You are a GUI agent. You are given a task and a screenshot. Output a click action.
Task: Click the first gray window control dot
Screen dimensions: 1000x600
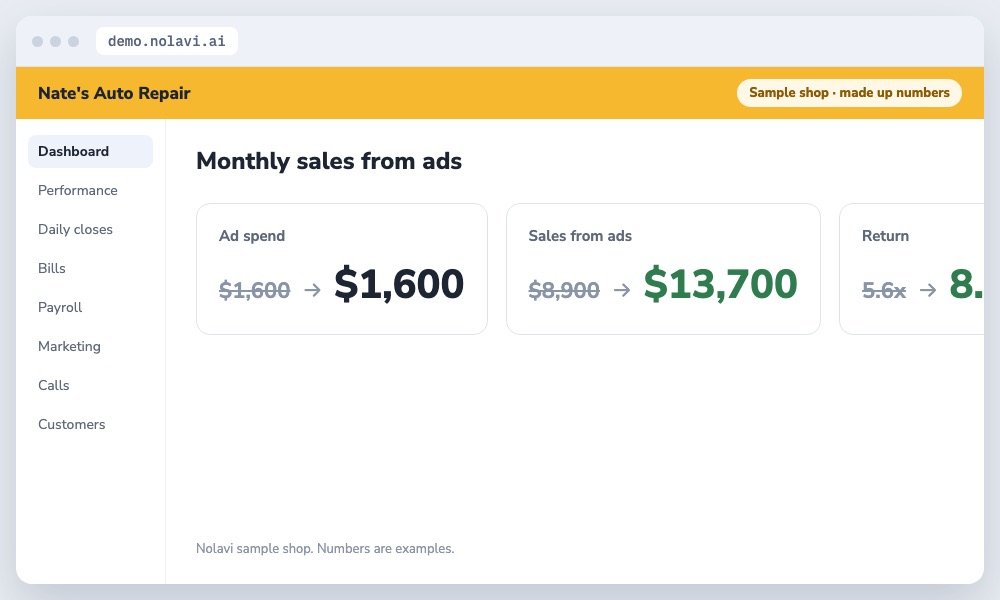tap(38, 41)
